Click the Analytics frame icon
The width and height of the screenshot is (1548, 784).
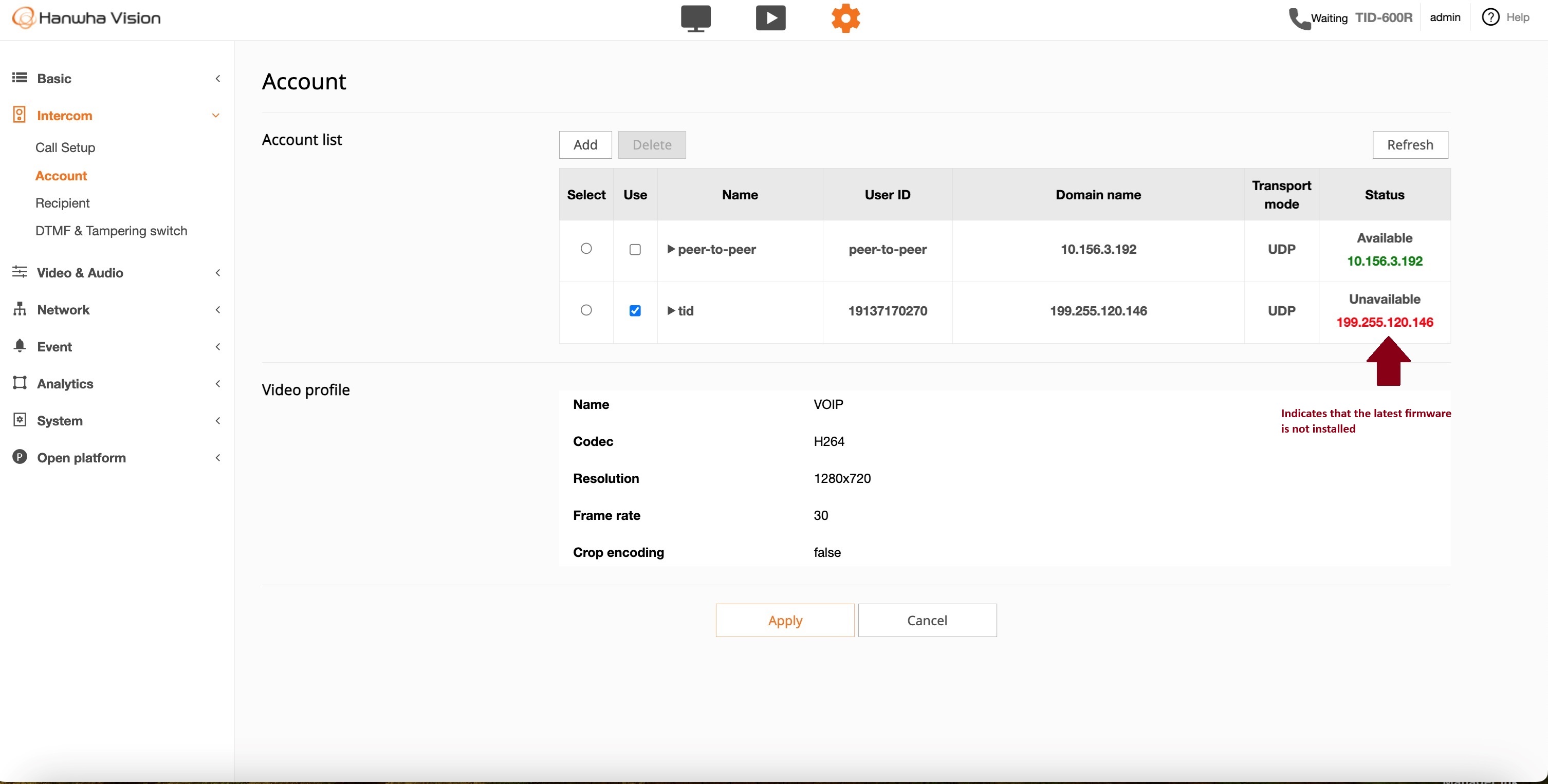(x=20, y=383)
